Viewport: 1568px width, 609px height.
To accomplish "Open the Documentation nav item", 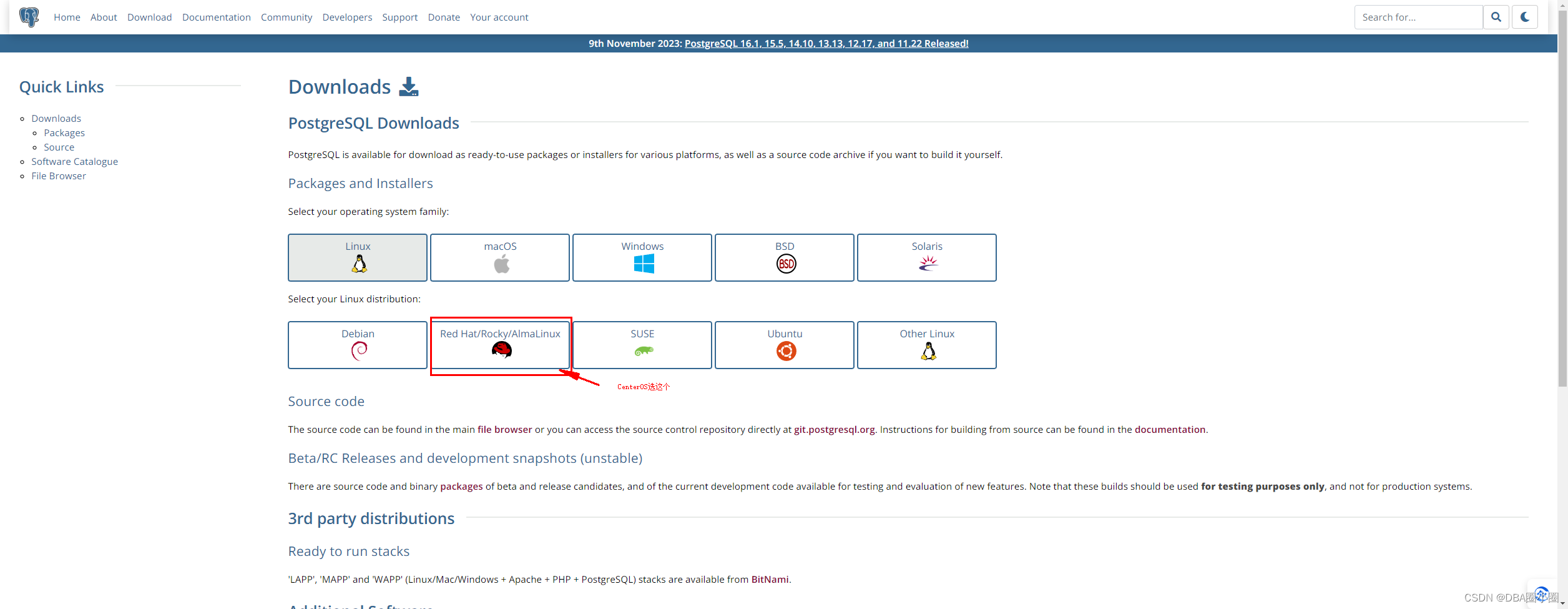I will (x=217, y=17).
